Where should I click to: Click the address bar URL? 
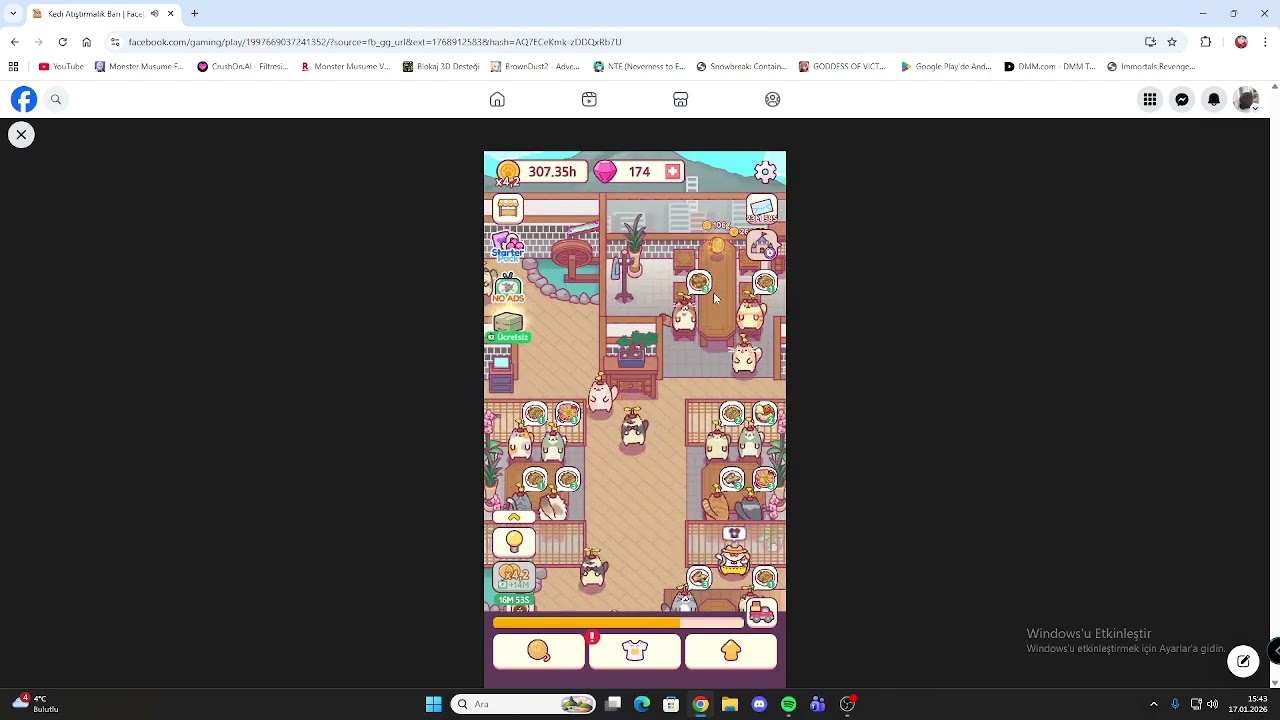[x=375, y=42]
